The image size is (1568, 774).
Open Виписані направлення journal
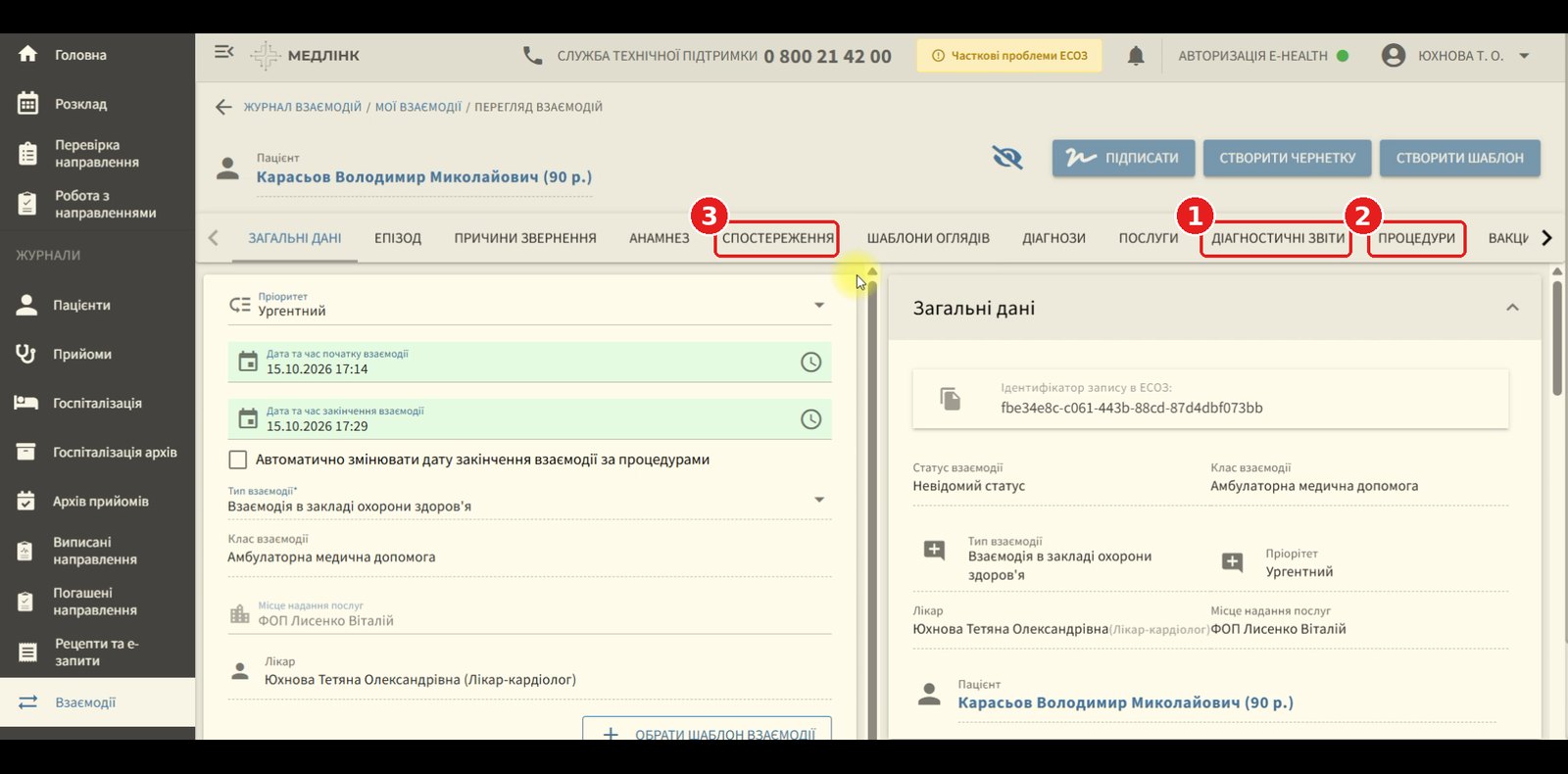click(97, 551)
